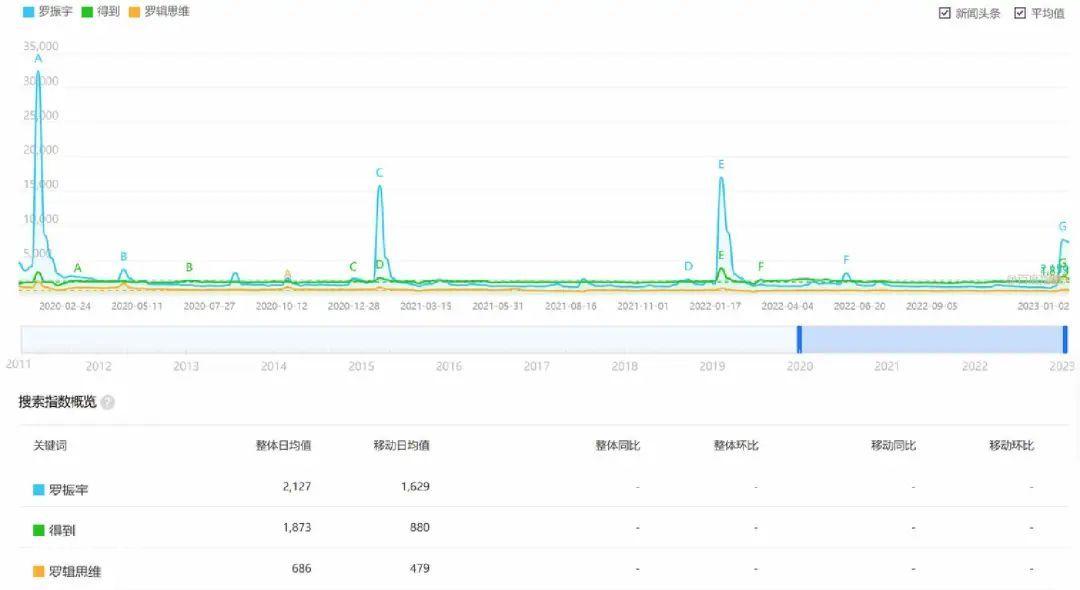The image size is (1080, 590).
Task: Click the 2021-03-15 date axis label
Action: (426, 306)
